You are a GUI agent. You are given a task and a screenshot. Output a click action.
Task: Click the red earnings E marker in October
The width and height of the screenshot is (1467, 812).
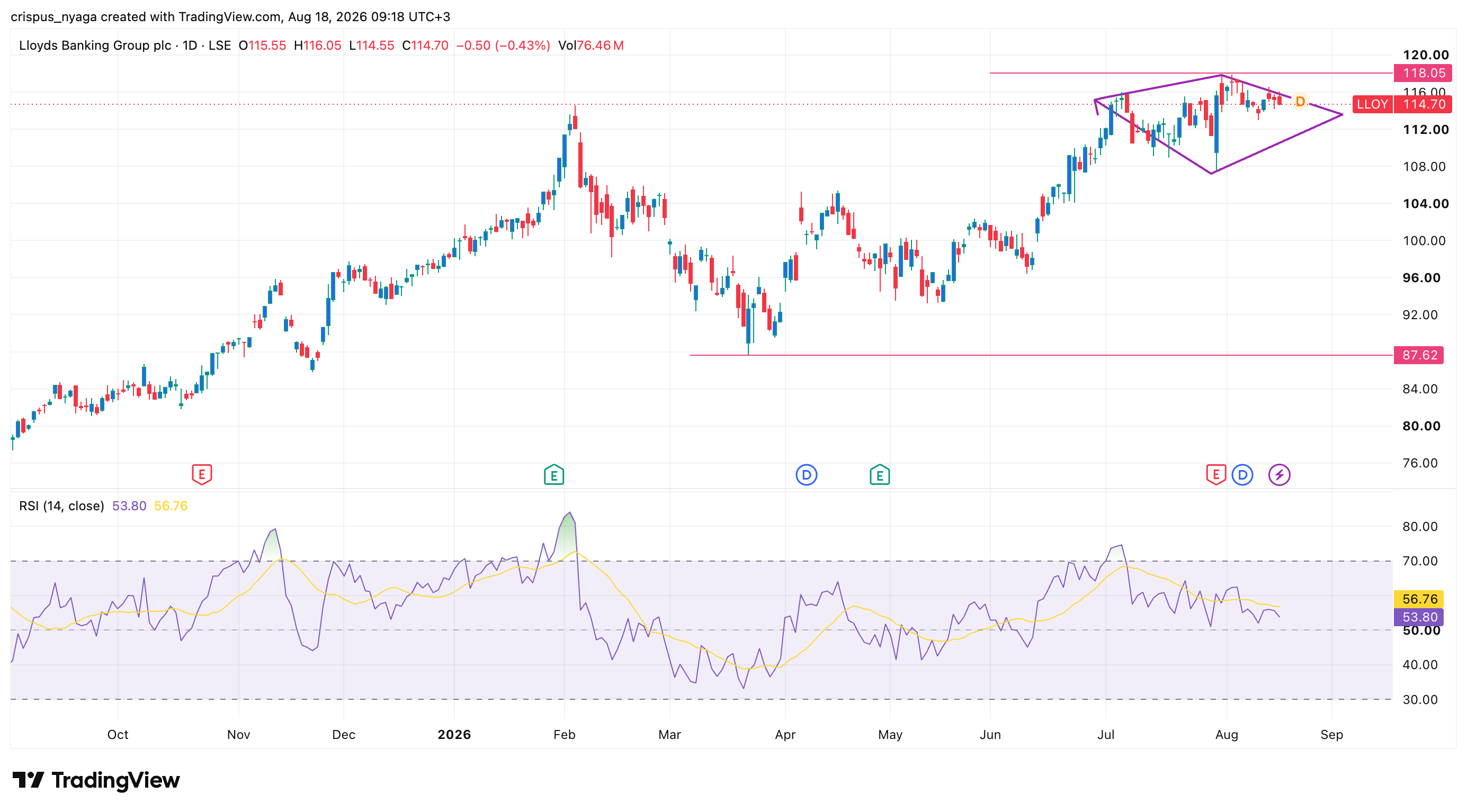click(x=202, y=474)
